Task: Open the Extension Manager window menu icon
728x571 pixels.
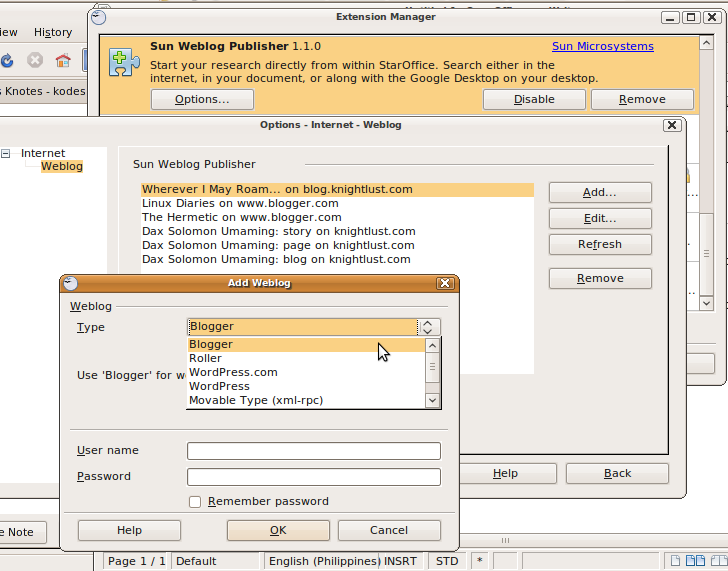Action: tap(97, 17)
